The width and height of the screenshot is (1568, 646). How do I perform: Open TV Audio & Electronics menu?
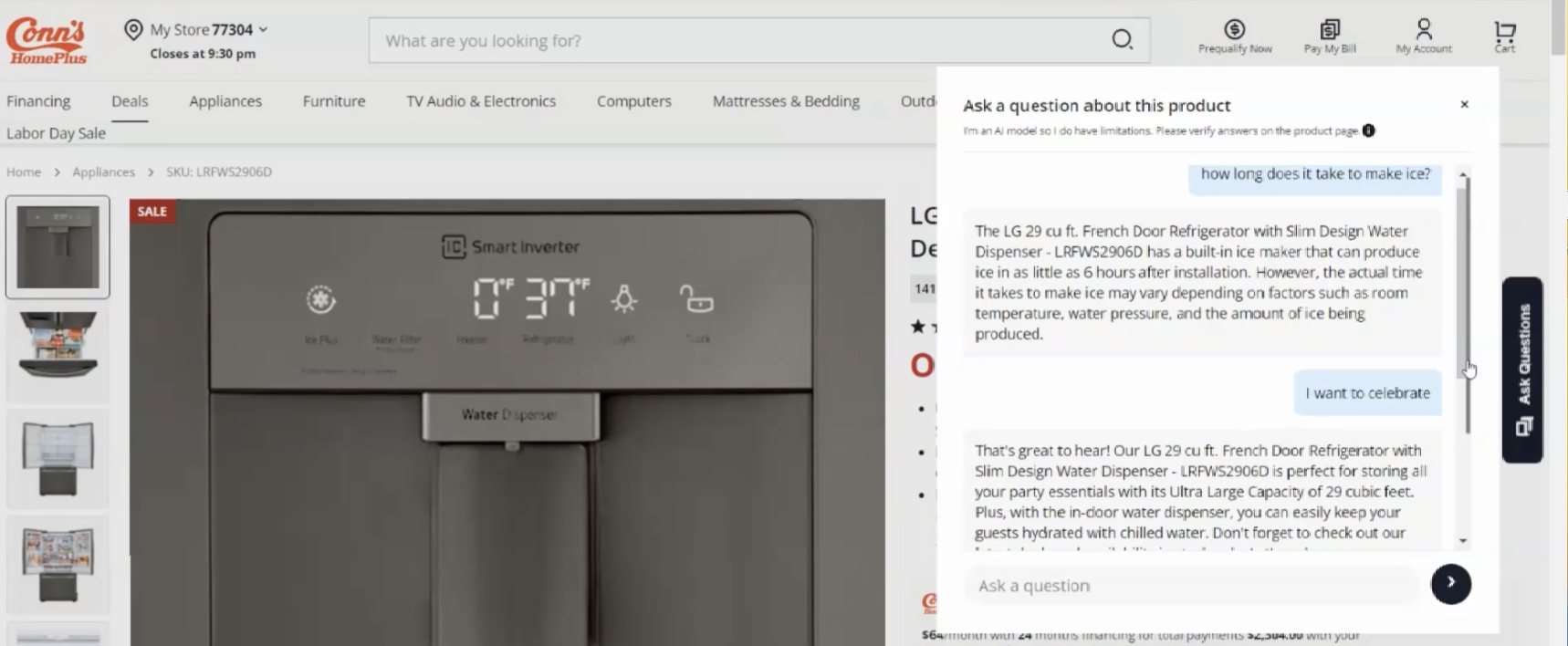coord(481,101)
